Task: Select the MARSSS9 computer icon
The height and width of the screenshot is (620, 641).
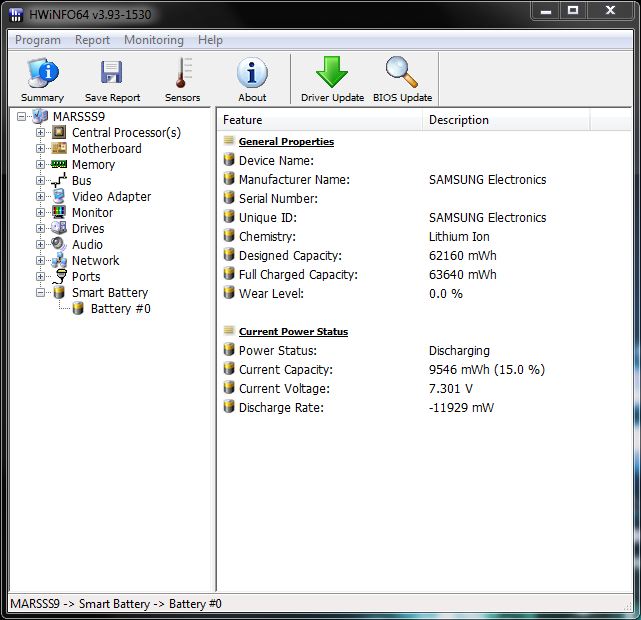Action: tap(40, 116)
